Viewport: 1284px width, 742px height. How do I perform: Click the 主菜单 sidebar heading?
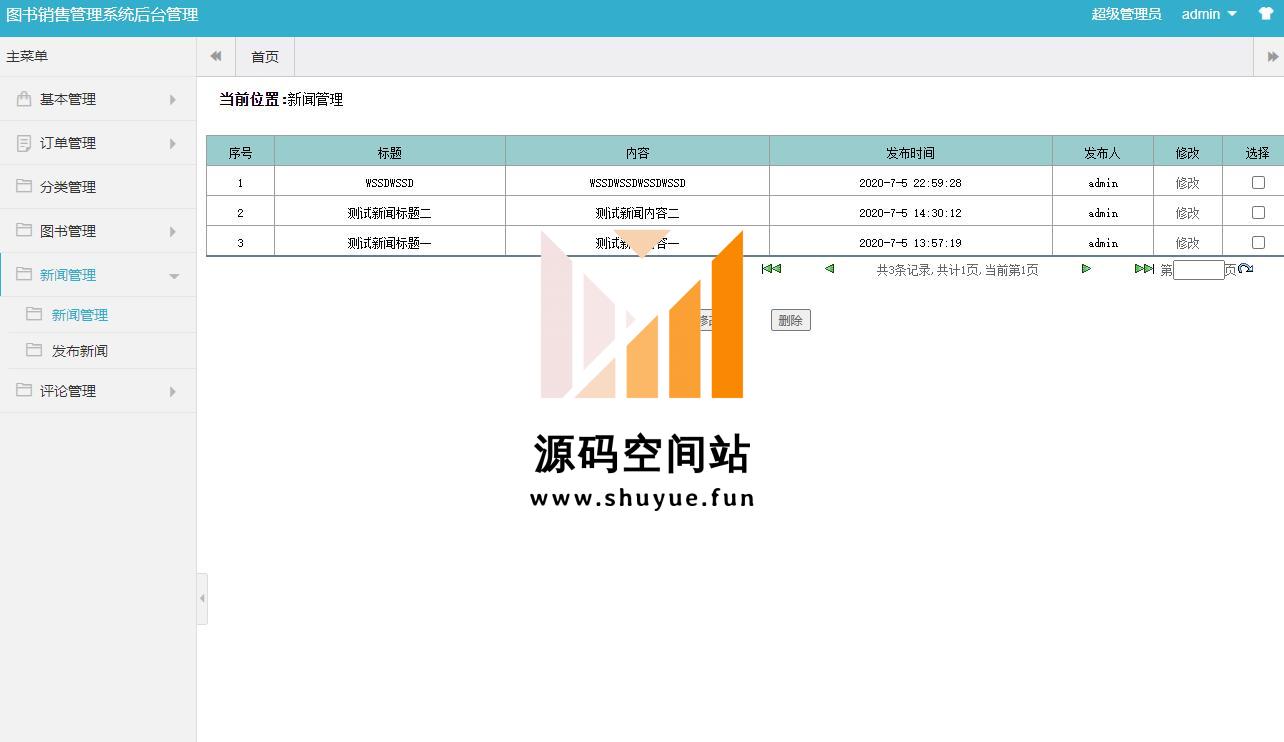tap(27, 56)
